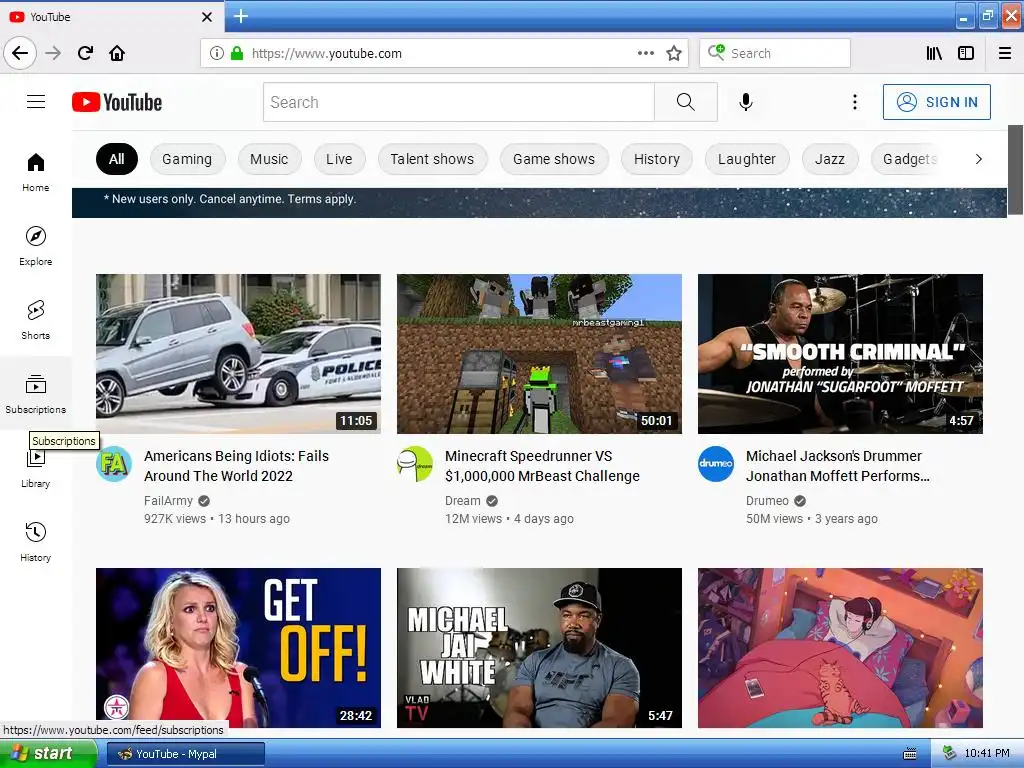Screen dimensions: 1024x768
Task: Select the Gaming filter chip
Action: coord(187,159)
